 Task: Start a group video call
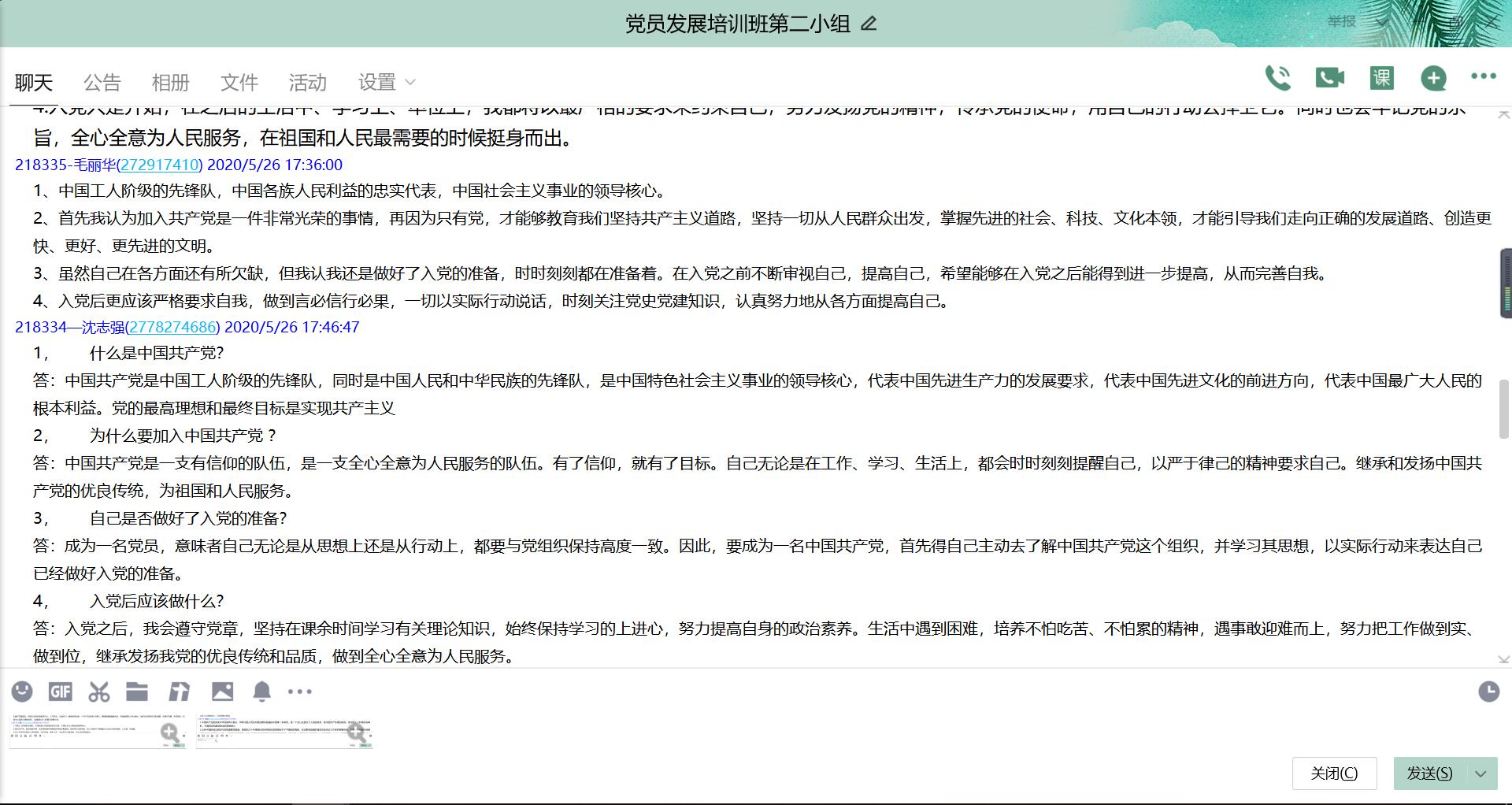(x=1330, y=77)
